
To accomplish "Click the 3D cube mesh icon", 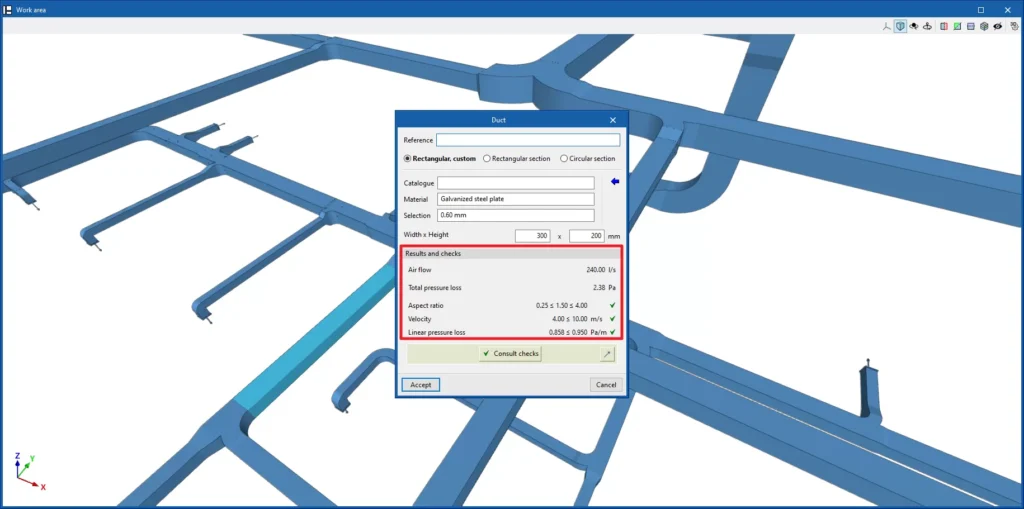I will [x=984, y=27].
